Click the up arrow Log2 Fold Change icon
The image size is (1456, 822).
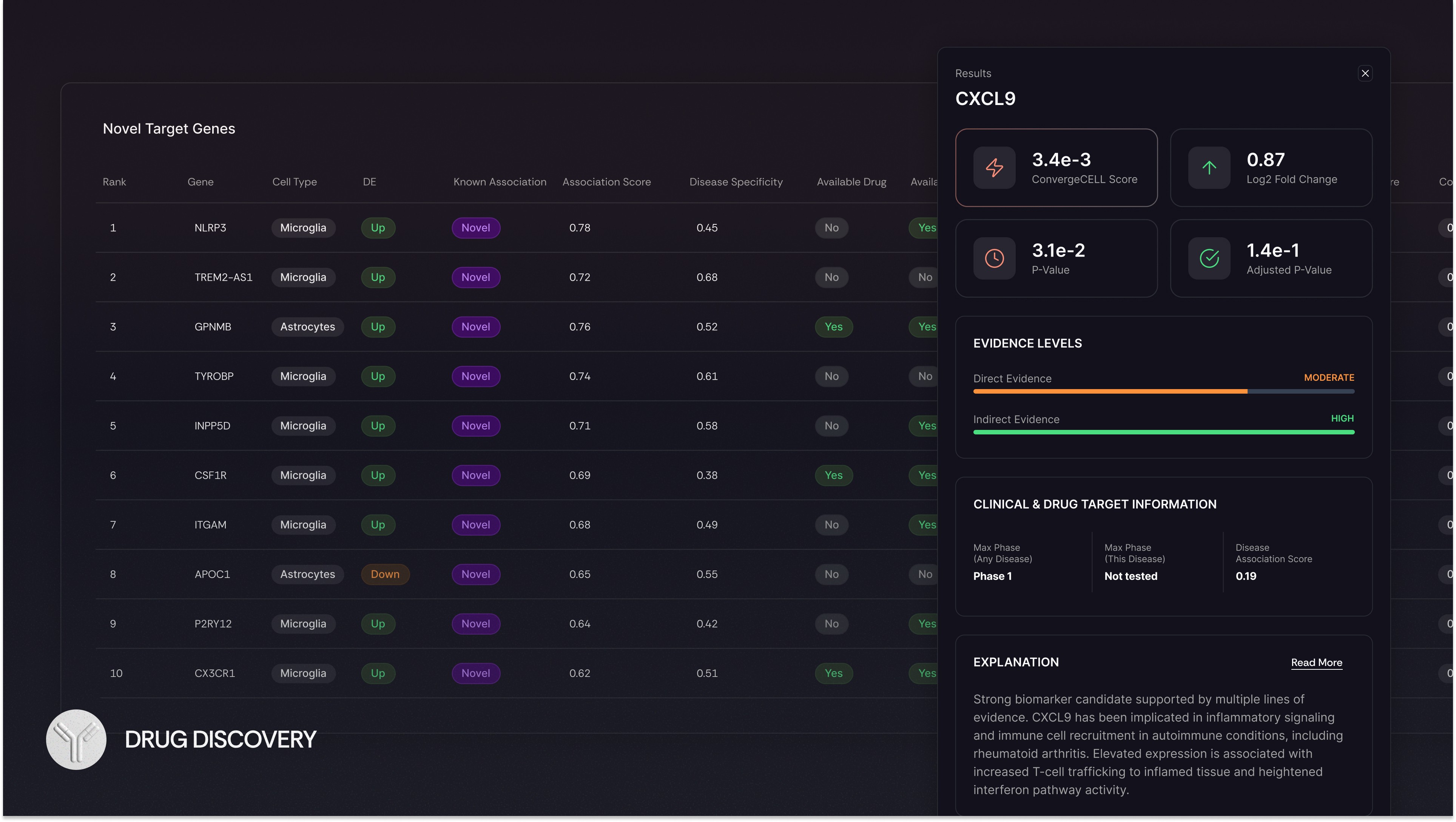[x=1208, y=168]
